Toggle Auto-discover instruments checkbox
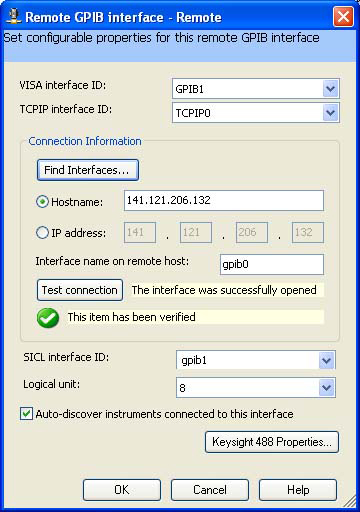 [26, 414]
